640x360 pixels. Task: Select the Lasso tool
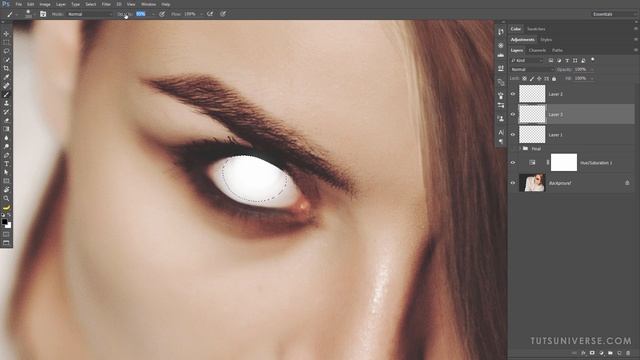(x=6, y=51)
